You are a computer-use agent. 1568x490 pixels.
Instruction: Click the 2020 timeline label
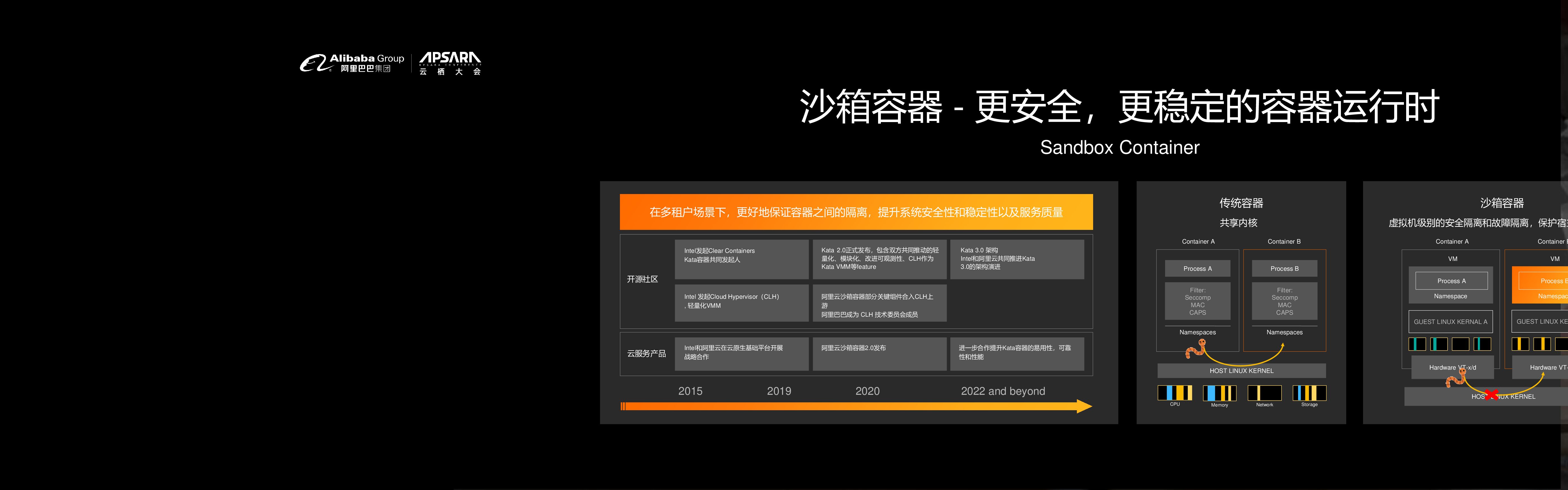coord(867,391)
